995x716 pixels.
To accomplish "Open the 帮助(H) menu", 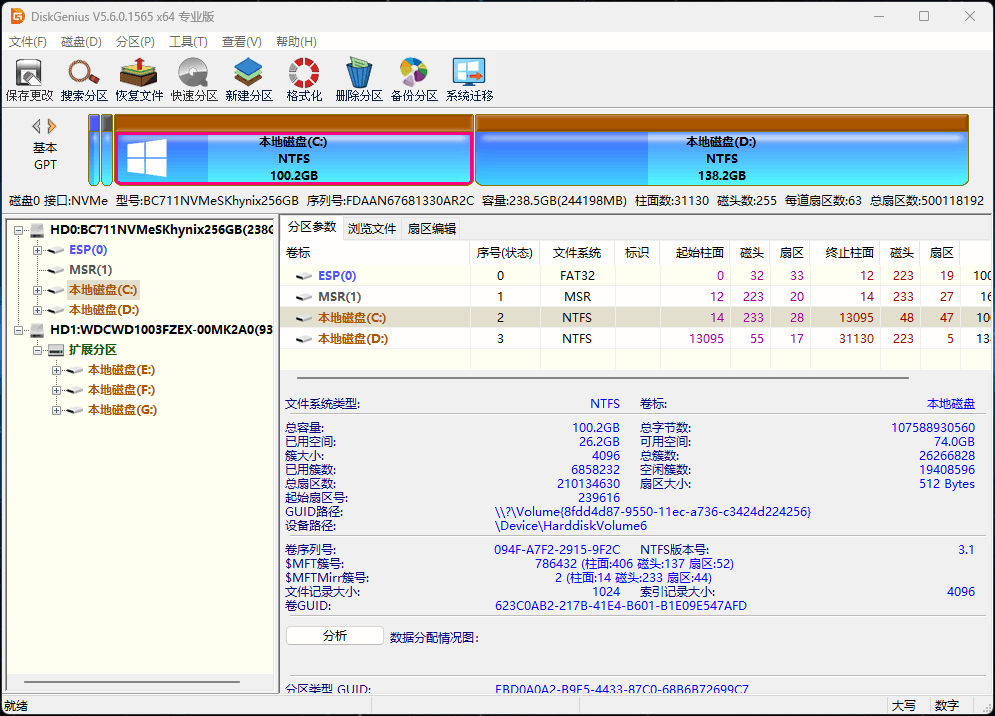I will tap(296, 42).
